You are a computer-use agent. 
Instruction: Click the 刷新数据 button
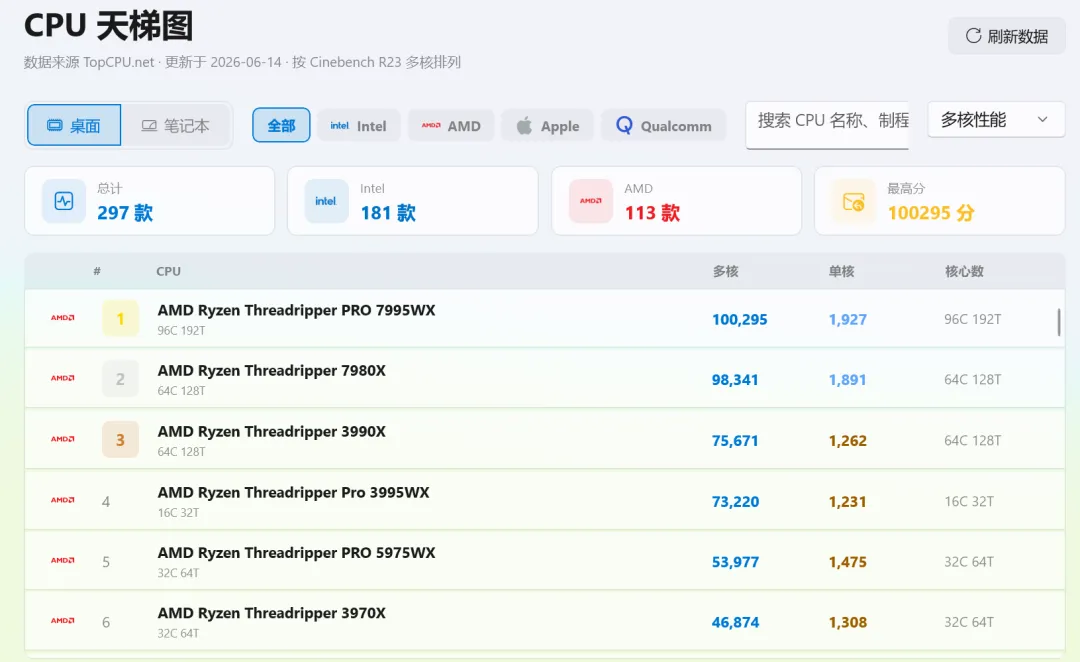click(1007, 36)
